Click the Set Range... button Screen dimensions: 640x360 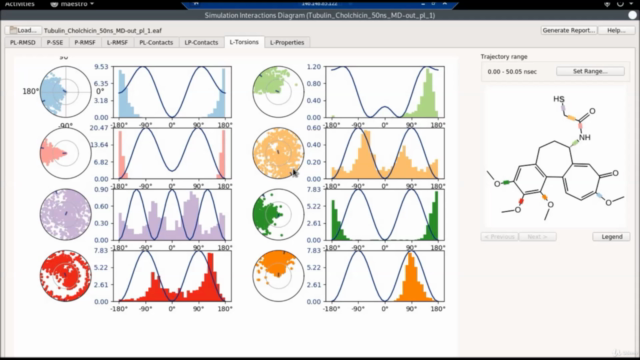(590, 71)
